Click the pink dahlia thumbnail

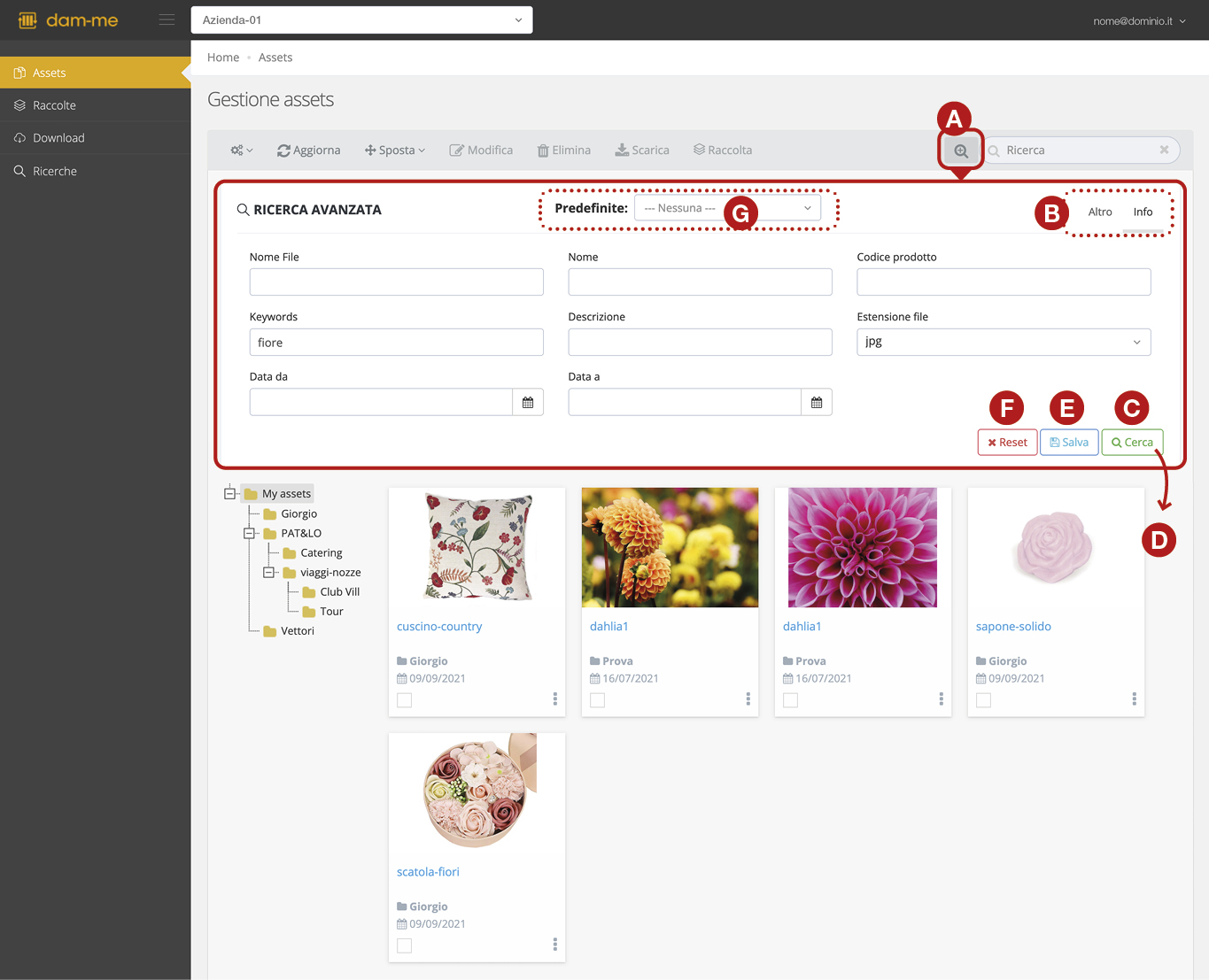click(x=863, y=547)
